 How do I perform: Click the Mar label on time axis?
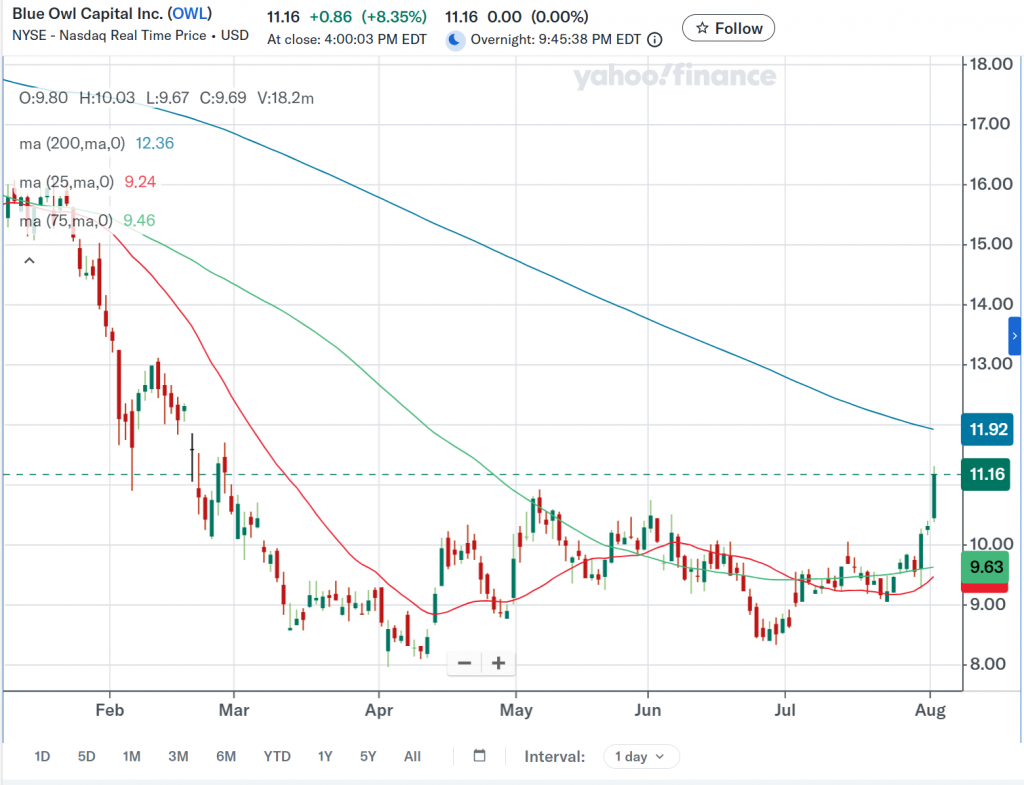[234, 710]
